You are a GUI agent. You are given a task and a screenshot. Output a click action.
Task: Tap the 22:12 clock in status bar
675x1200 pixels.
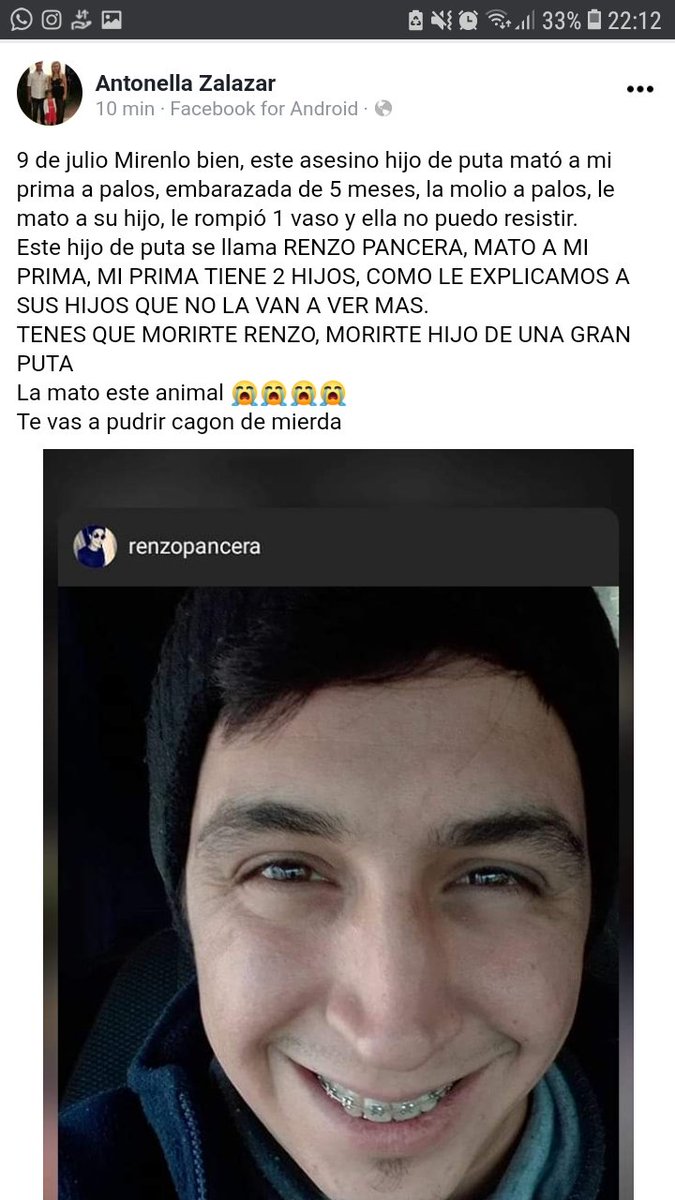point(637,19)
